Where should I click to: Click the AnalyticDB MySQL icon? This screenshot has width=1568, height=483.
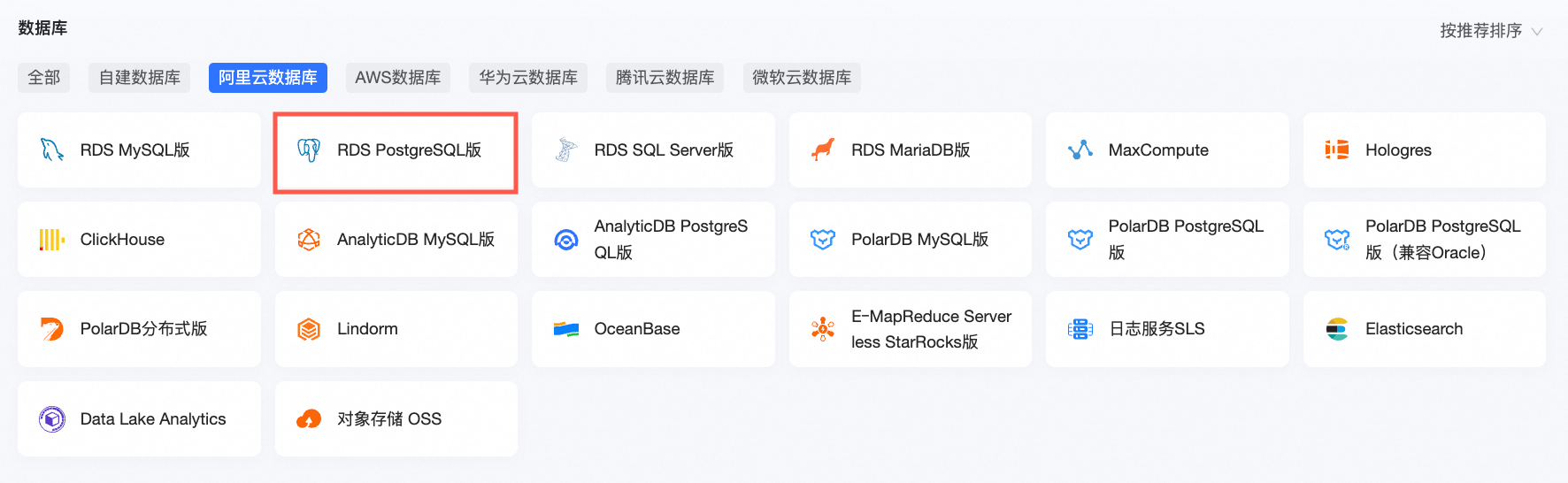click(309, 240)
